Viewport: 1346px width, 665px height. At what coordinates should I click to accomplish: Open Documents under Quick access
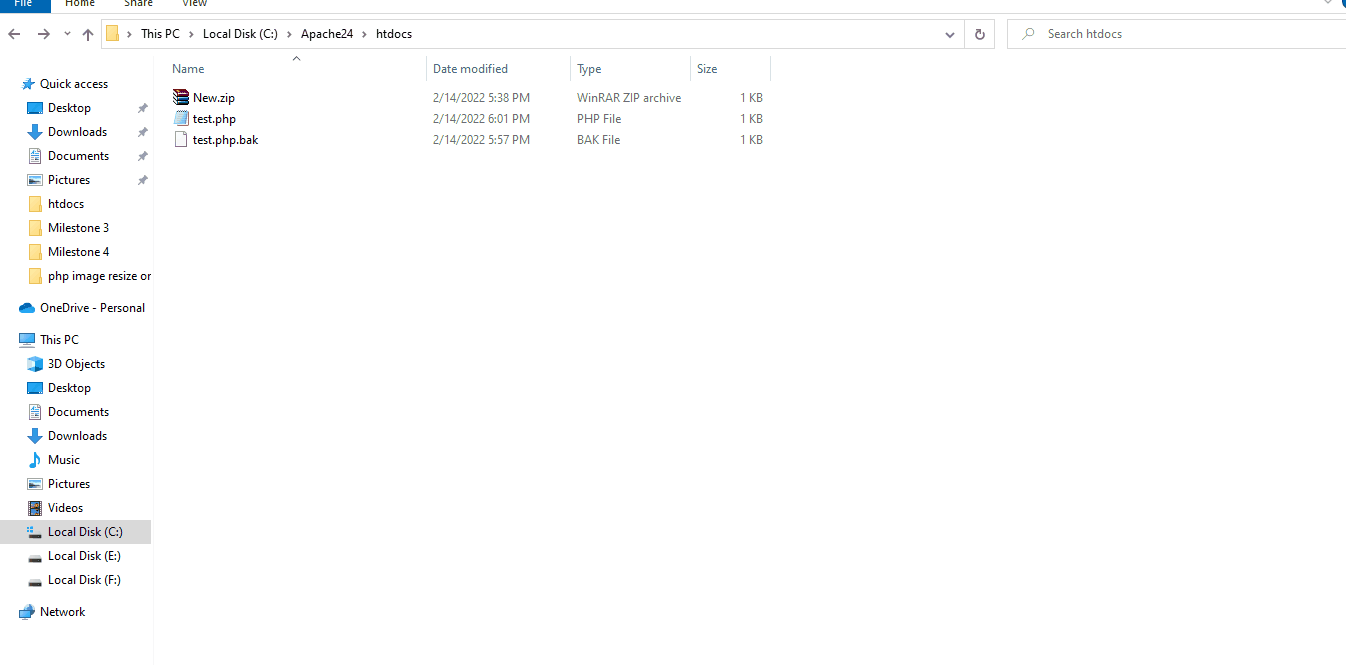[x=78, y=156]
